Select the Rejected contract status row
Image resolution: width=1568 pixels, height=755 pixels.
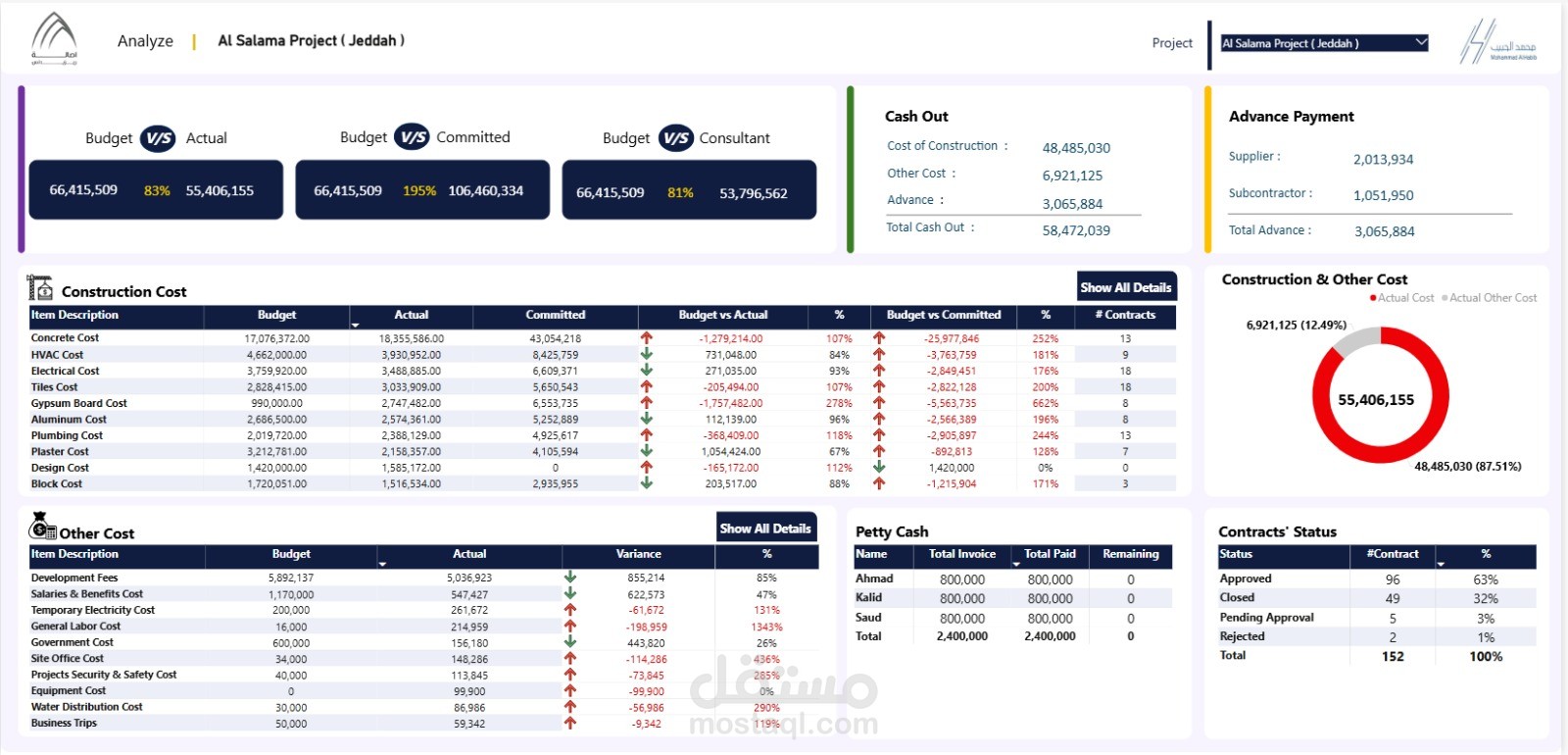coord(1376,636)
